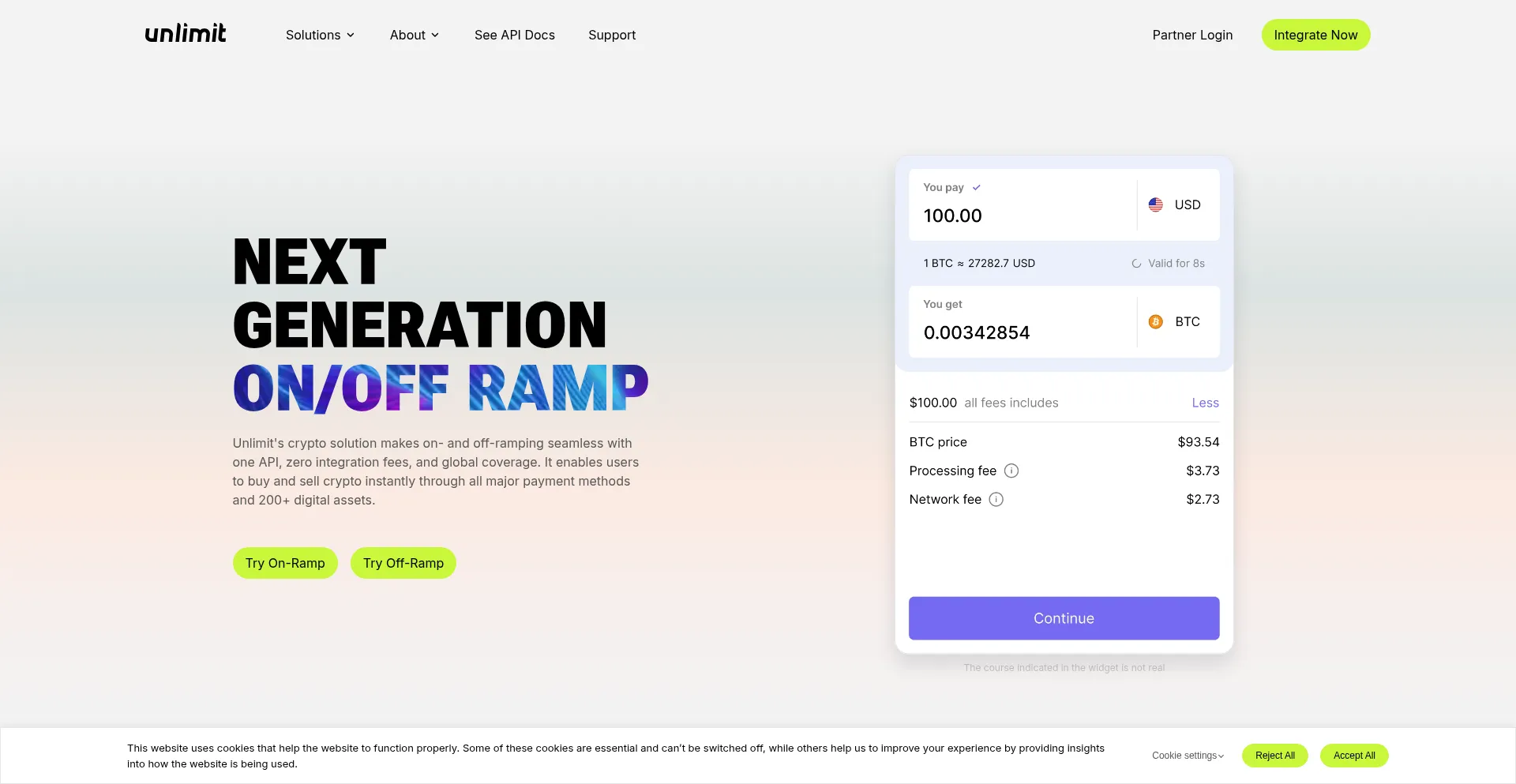Expand the About menu
Screen dimensions: 1516x784
tap(414, 35)
